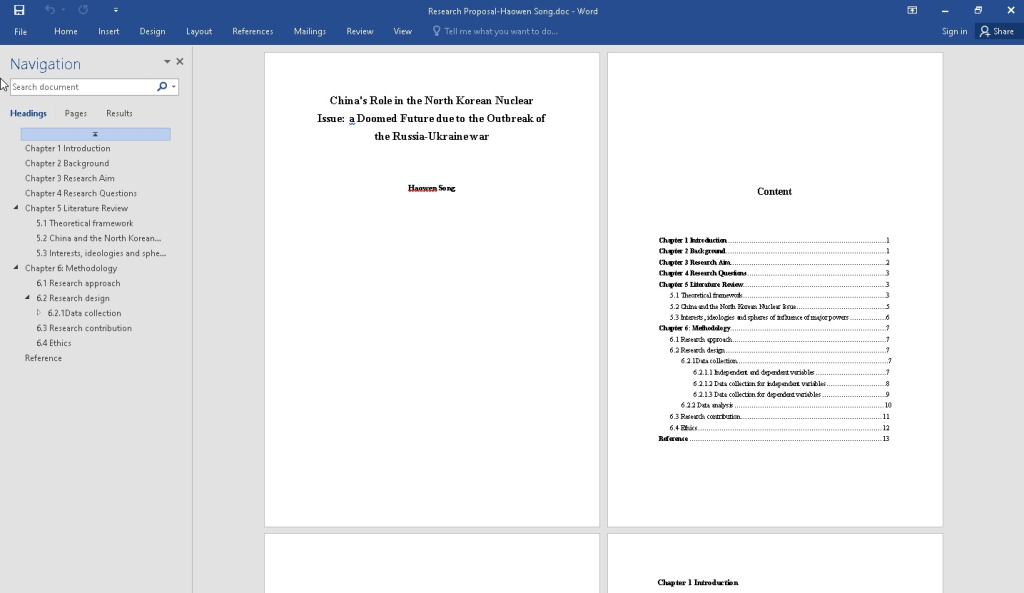The height and width of the screenshot is (593, 1024).
Task: Go to 6.2 Research design heading
Action: tap(73, 298)
